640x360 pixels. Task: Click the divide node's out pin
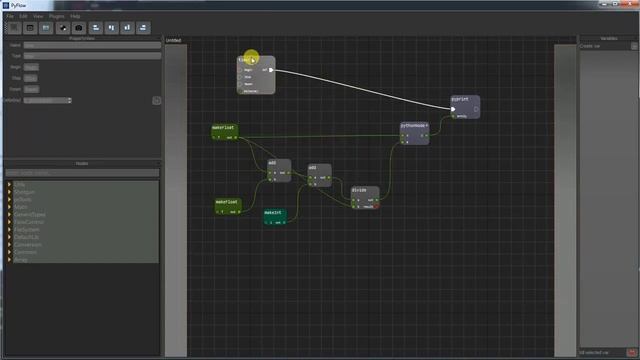coord(376,200)
